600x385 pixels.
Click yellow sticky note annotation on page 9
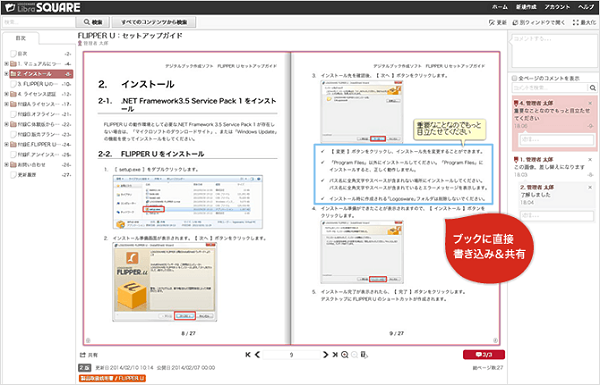click(449, 129)
